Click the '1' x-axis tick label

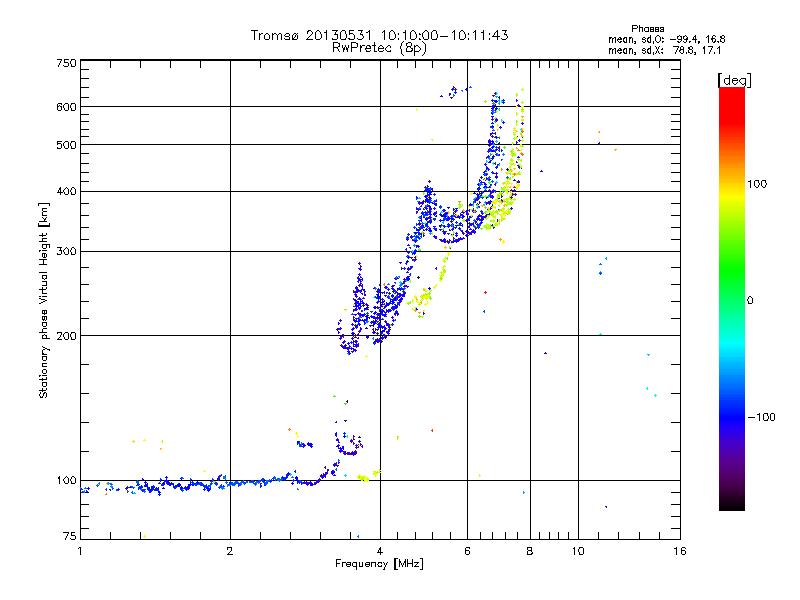point(80,552)
